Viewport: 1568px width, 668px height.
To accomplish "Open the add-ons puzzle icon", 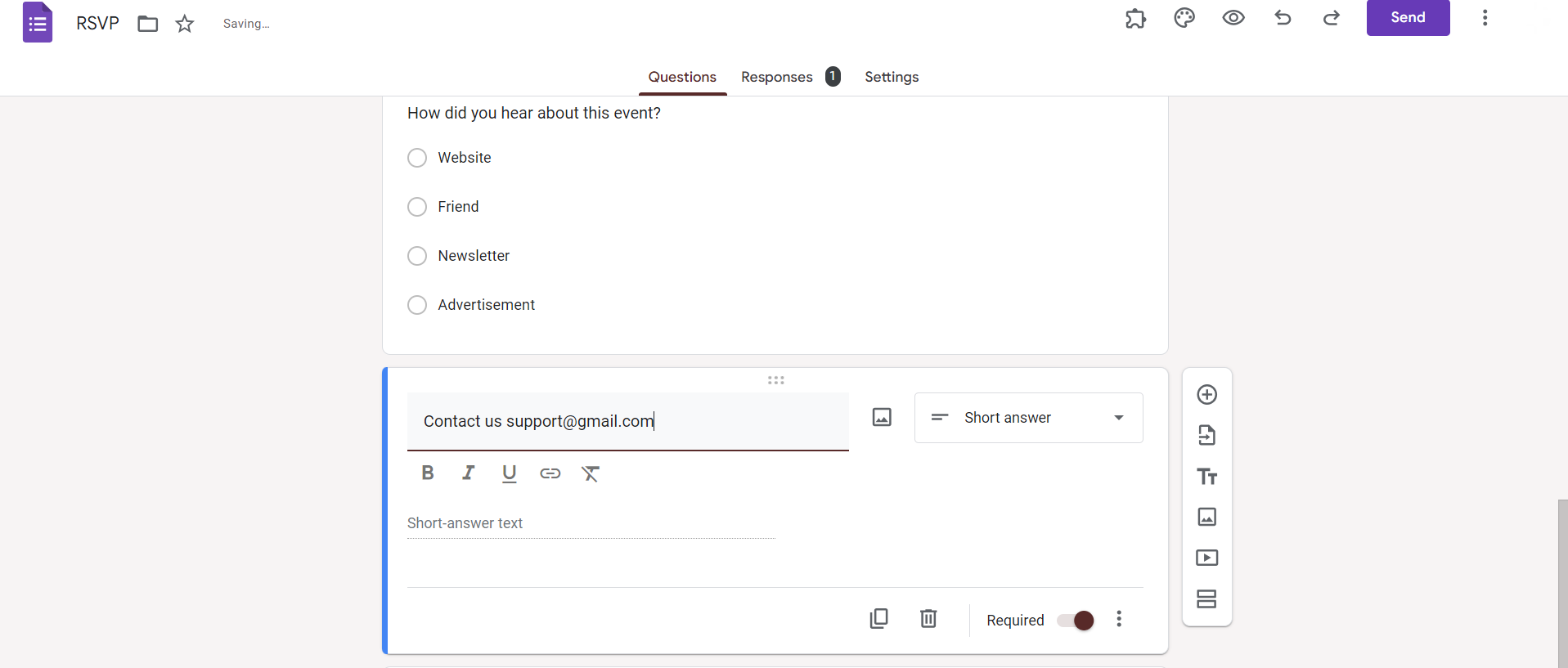I will pyautogui.click(x=1135, y=18).
